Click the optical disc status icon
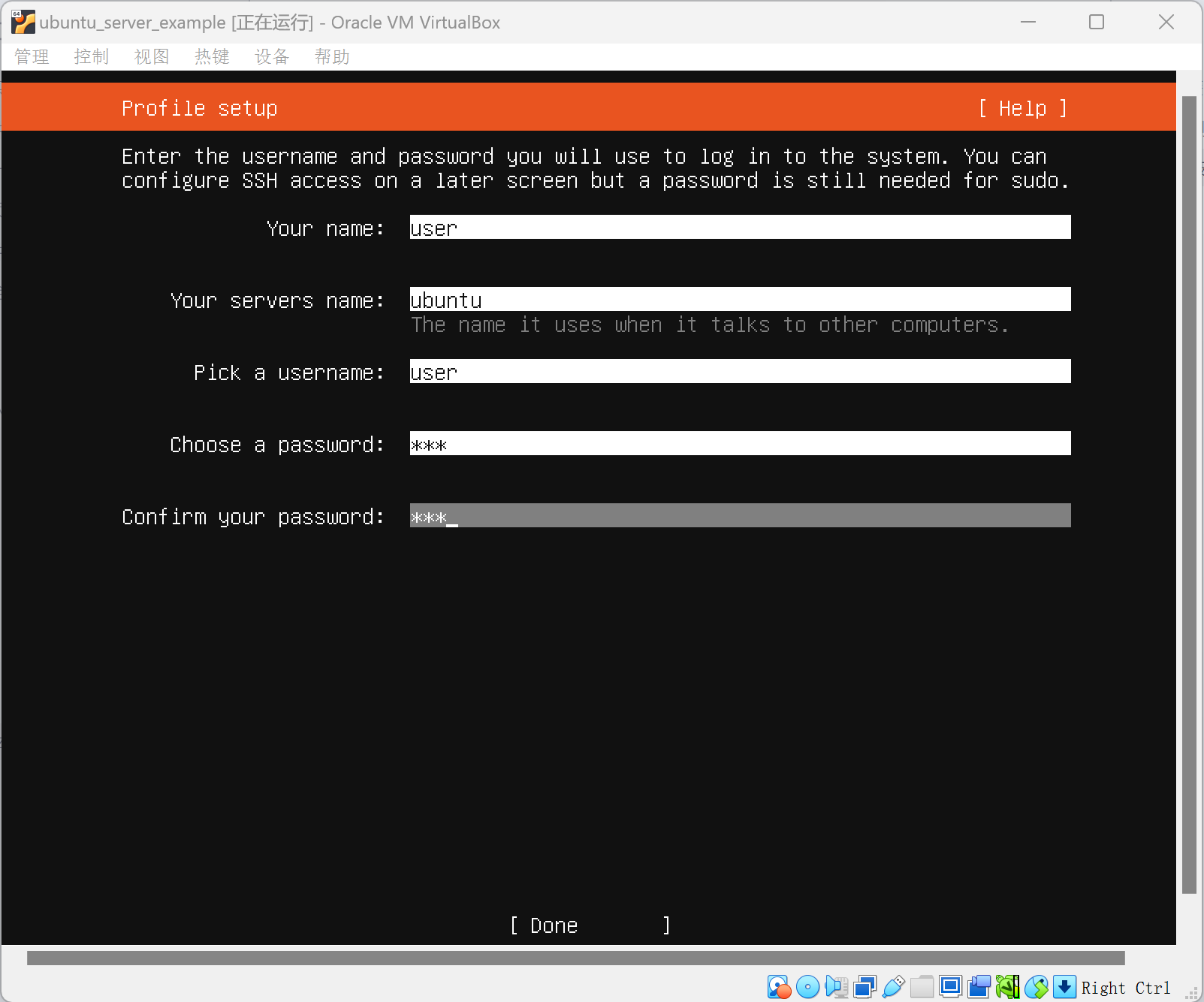The height and width of the screenshot is (1002, 1204). coord(807,987)
